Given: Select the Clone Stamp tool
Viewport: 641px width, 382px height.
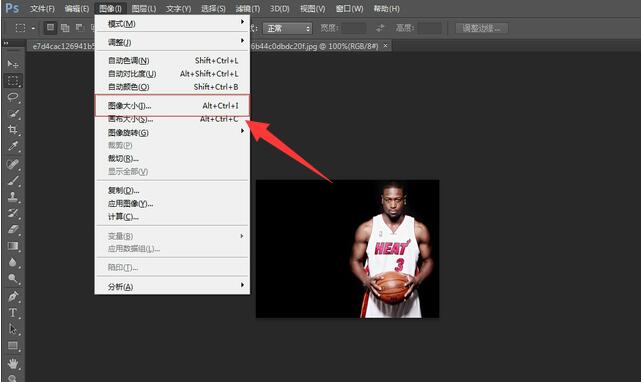Looking at the screenshot, I should [x=13, y=197].
